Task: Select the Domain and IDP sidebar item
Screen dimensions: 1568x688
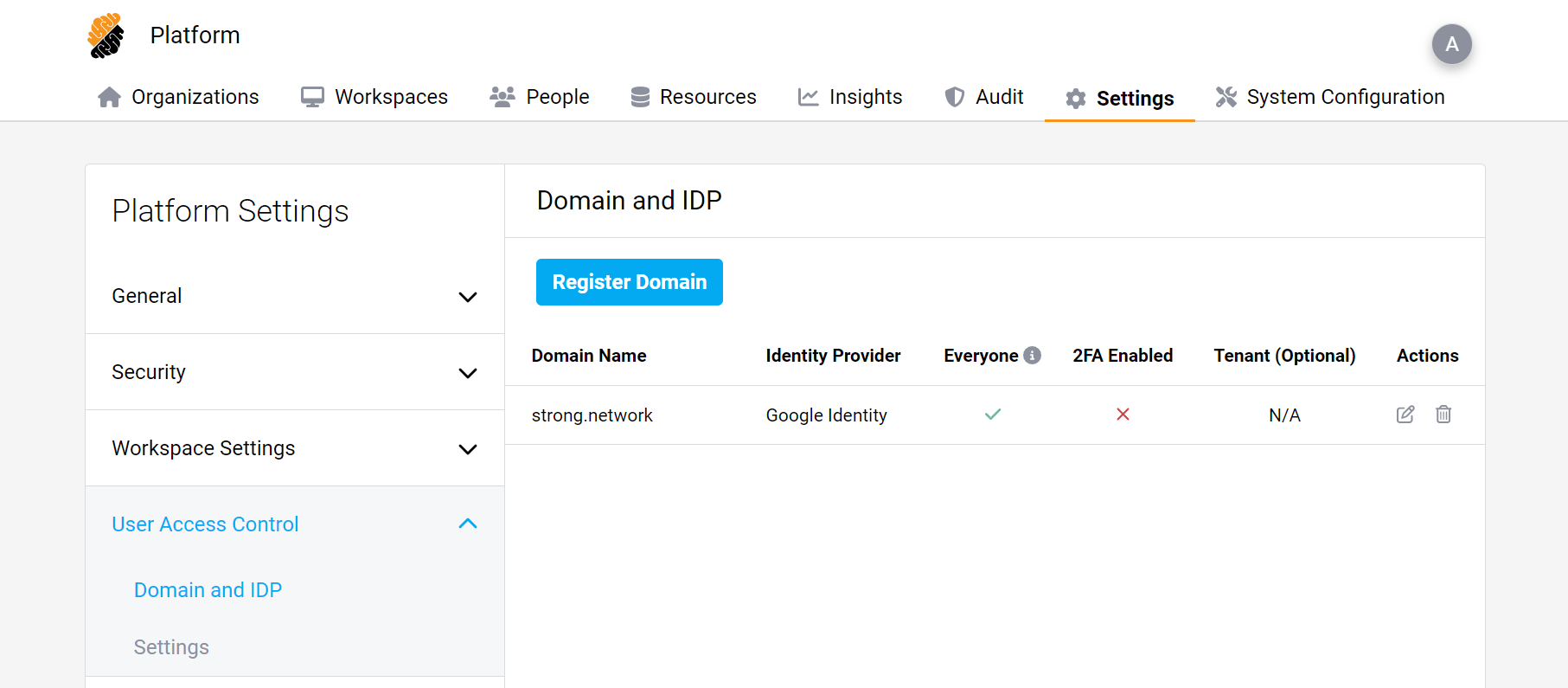Action: point(208,590)
